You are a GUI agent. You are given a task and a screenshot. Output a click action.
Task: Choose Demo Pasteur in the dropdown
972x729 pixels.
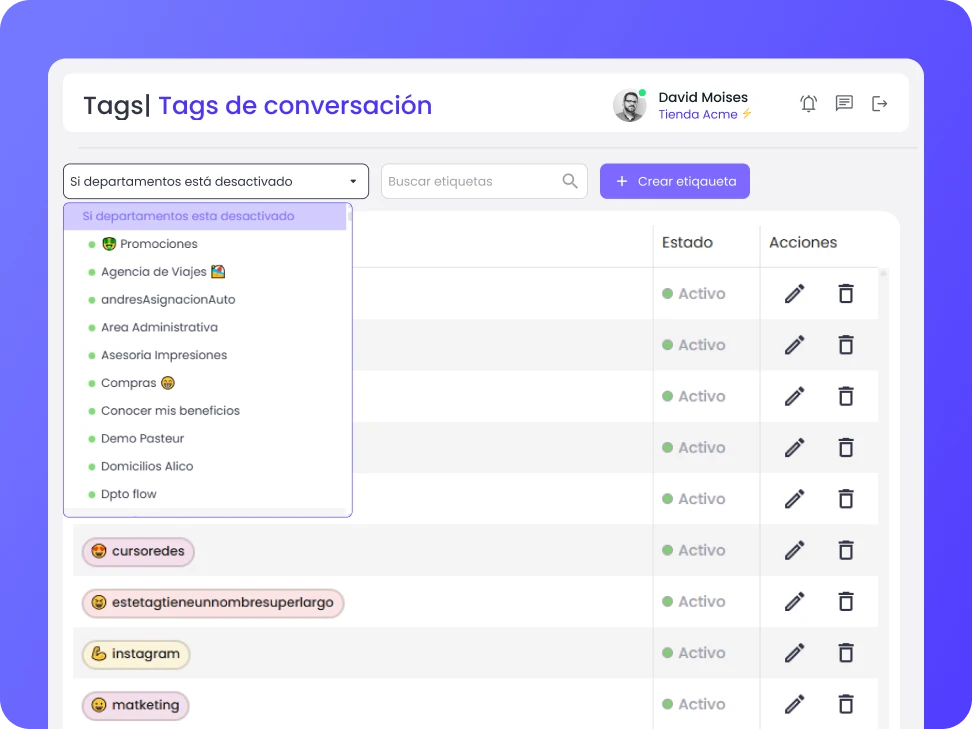point(144,438)
